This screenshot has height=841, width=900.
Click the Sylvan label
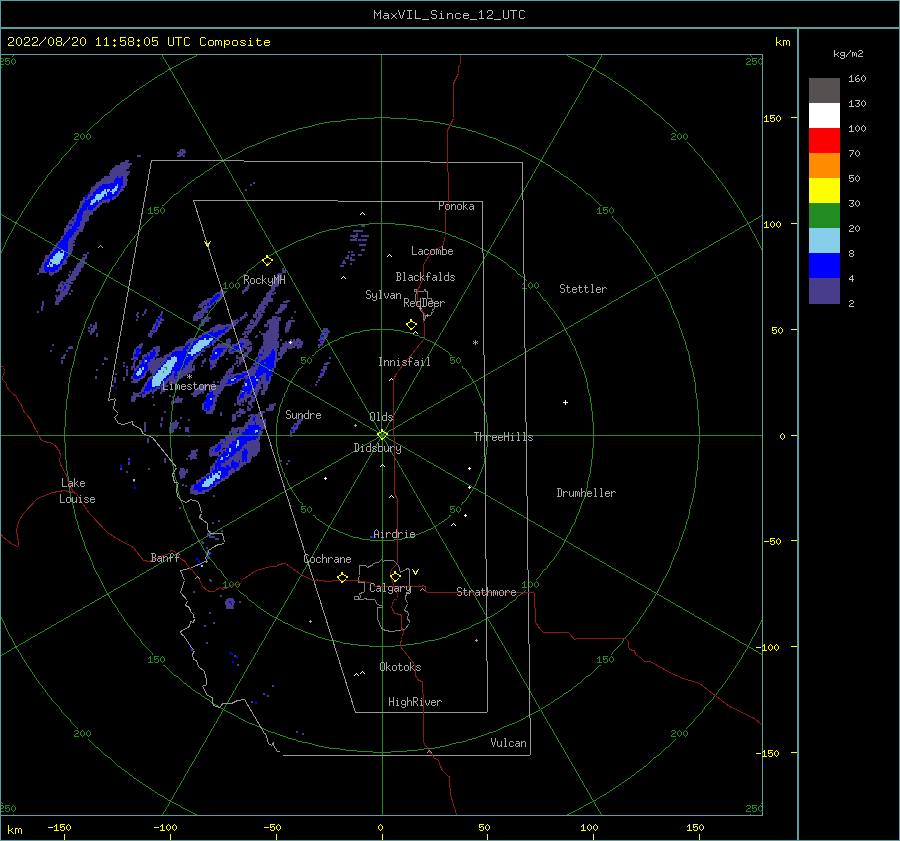click(x=383, y=295)
